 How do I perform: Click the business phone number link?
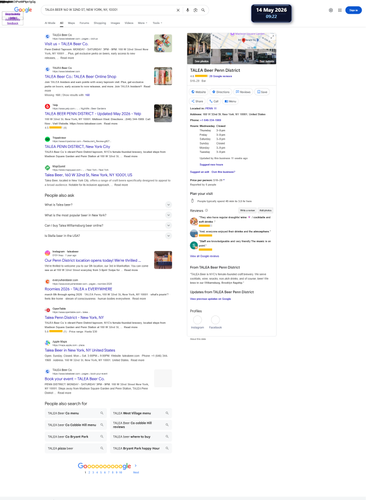click(x=210, y=120)
